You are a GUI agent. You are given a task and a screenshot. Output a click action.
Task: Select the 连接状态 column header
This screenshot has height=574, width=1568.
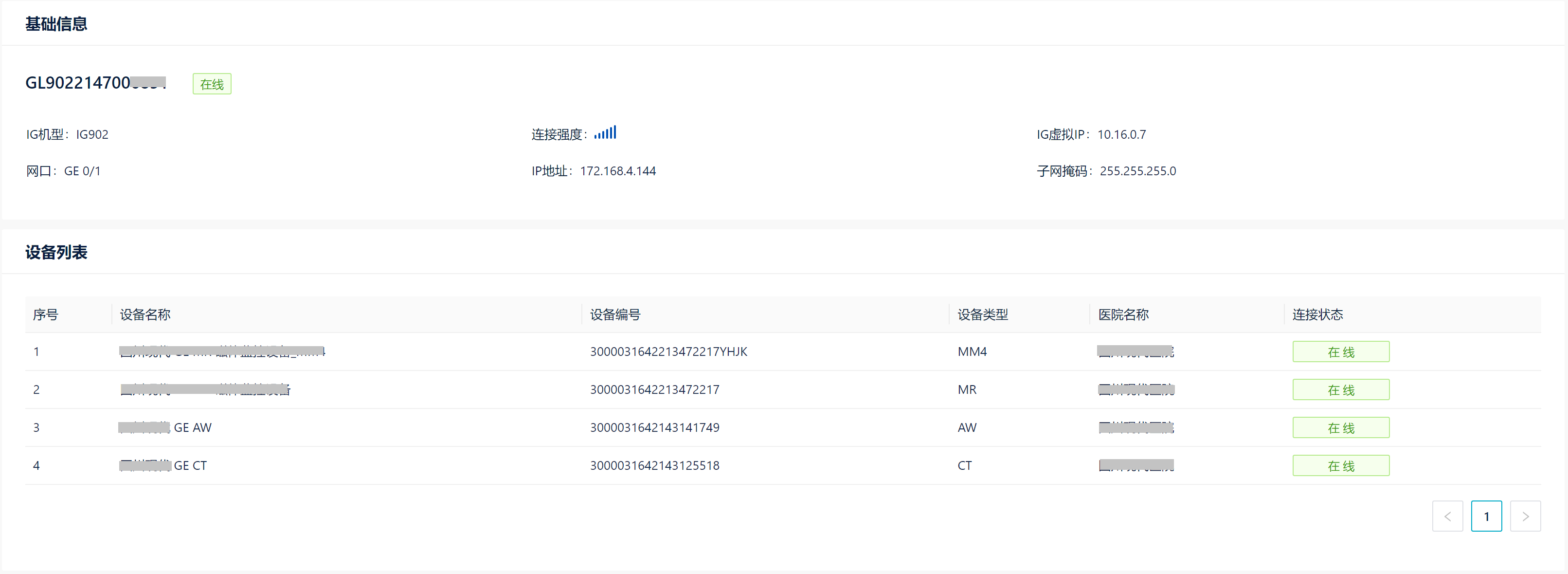coord(1316,315)
